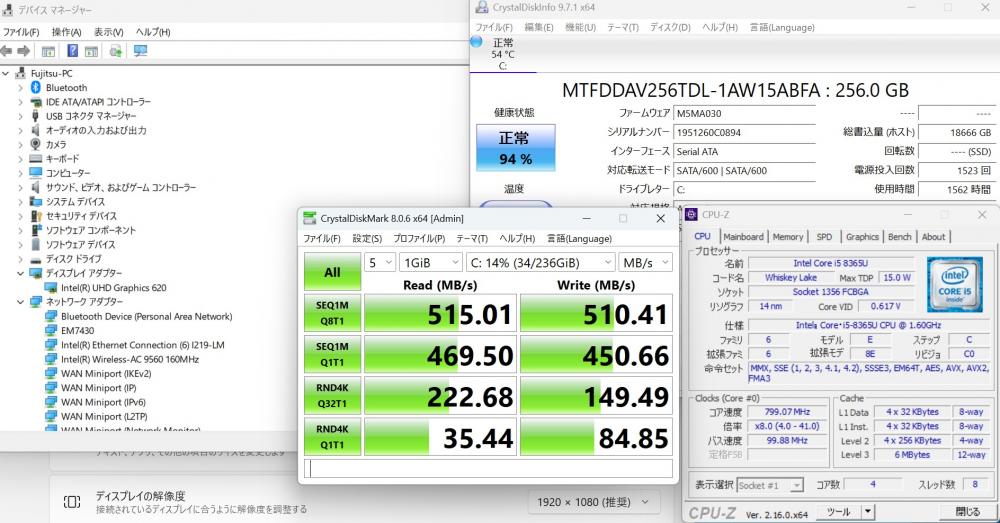This screenshot has width=1000, height=523.
Task: Click the help question-mark icon in Device Manager toolbar
Action: [73, 51]
